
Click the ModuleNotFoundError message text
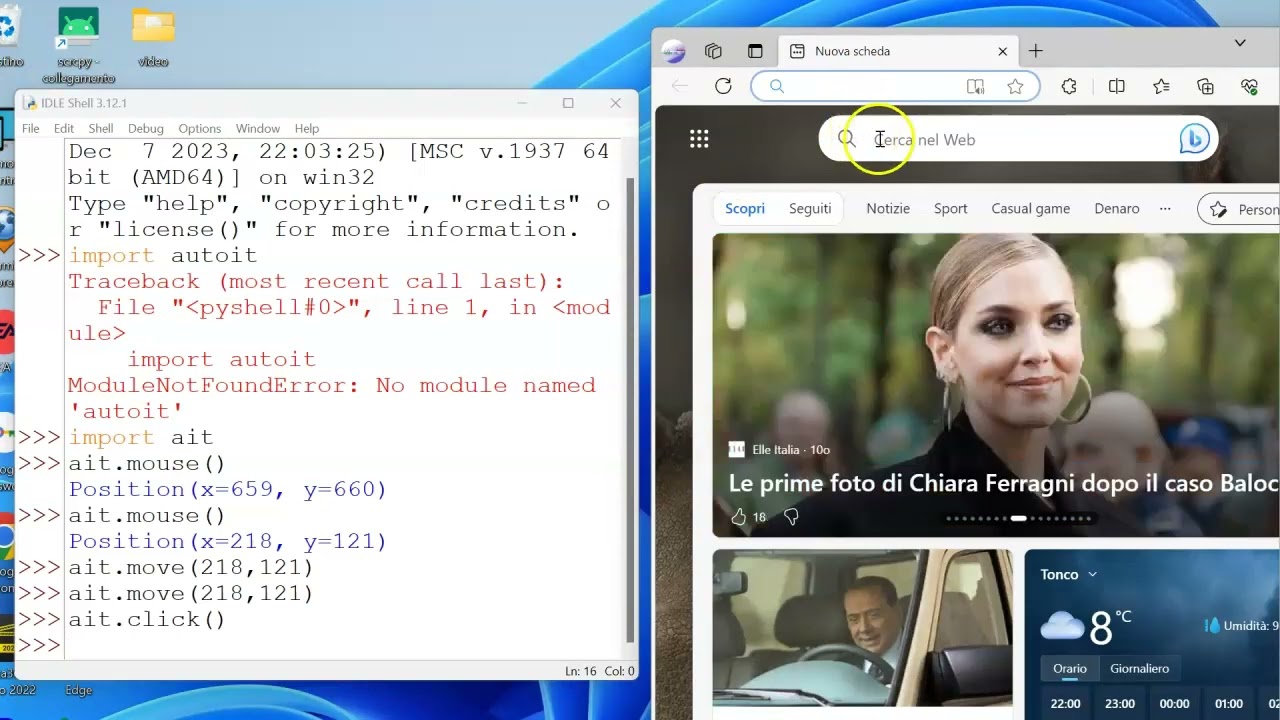tap(332, 398)
